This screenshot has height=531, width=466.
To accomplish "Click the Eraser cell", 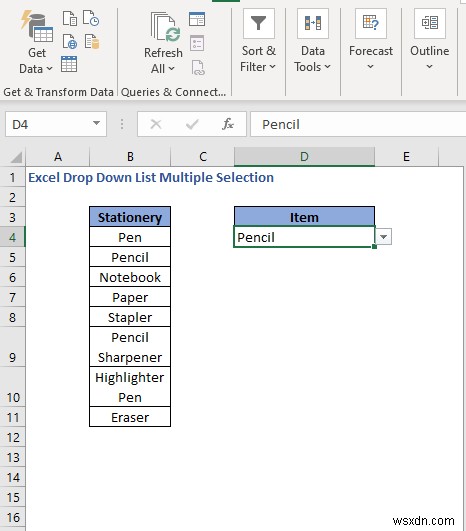I will 130,417.
